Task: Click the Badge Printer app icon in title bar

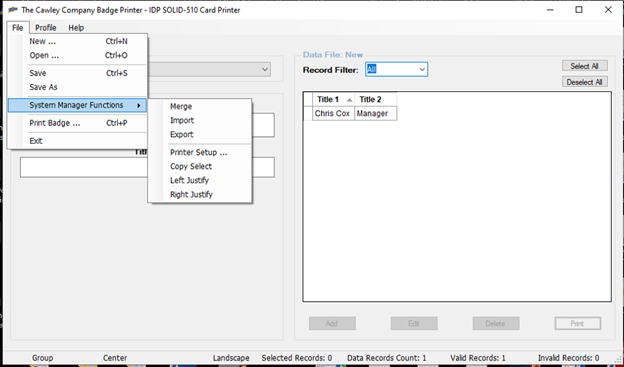Action: click(x=12, y=10)
